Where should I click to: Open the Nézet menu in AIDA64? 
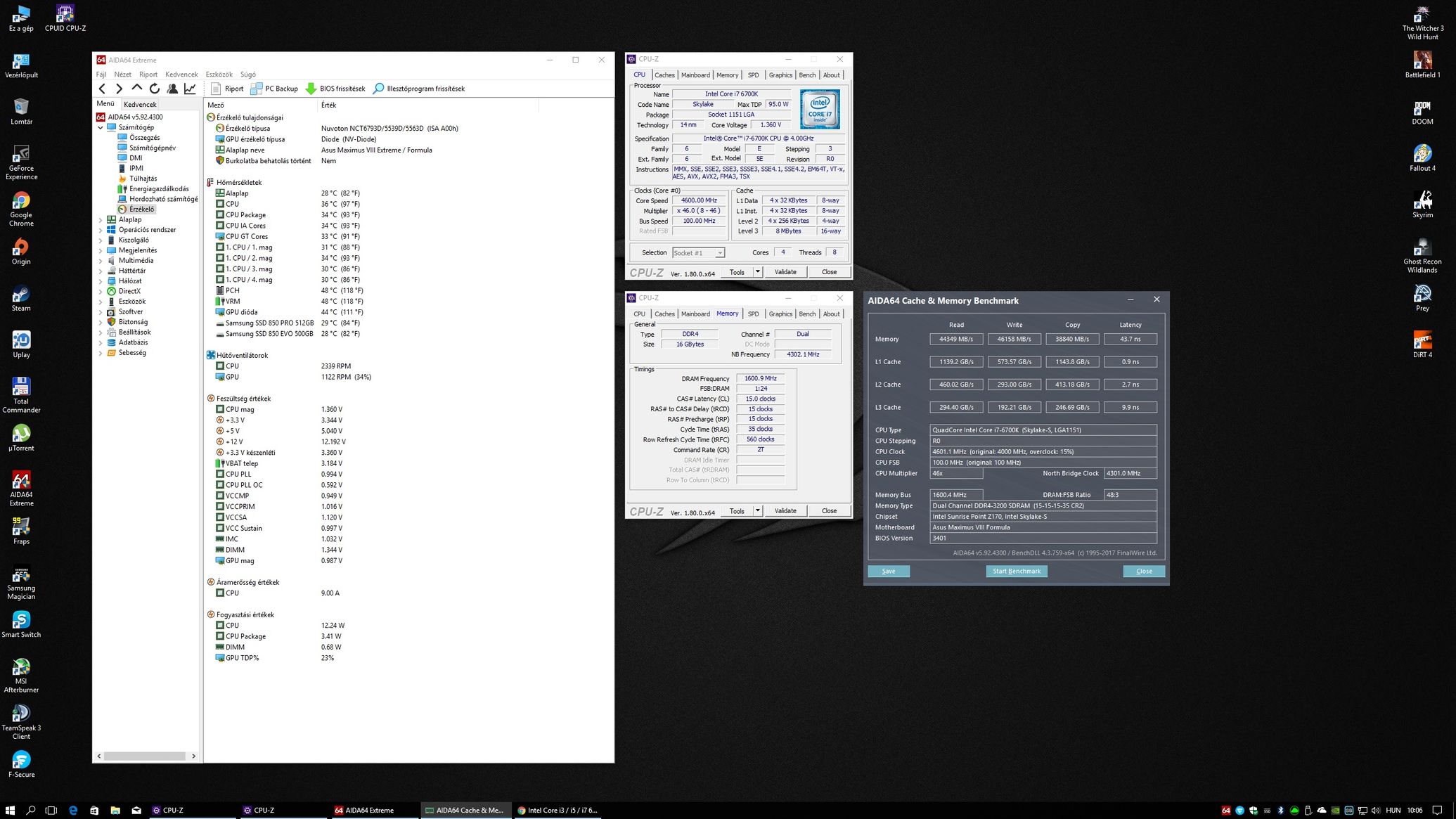point(123,75)
